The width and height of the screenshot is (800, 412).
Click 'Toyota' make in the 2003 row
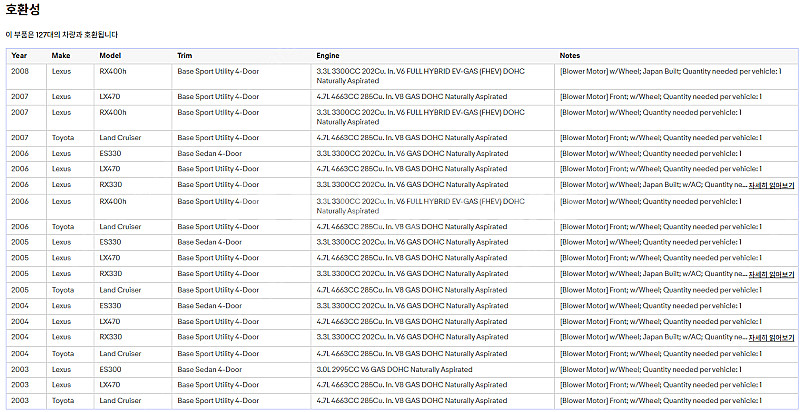(63, 401)
